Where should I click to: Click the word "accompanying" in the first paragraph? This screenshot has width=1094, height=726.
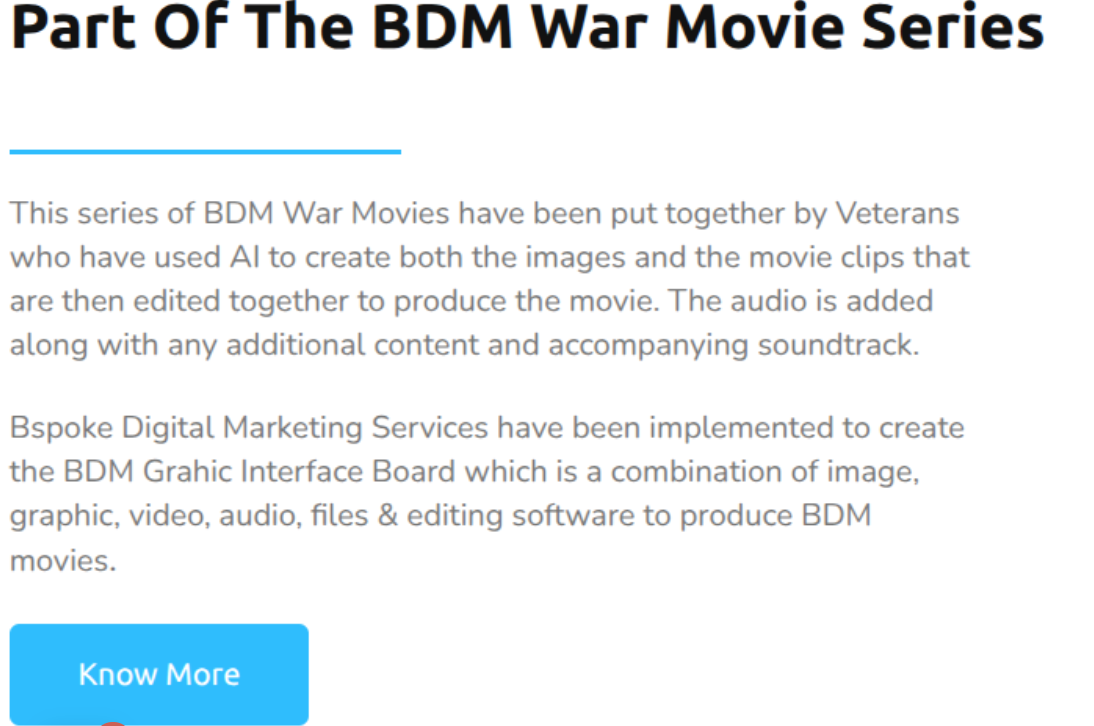[x=648, y=345]
